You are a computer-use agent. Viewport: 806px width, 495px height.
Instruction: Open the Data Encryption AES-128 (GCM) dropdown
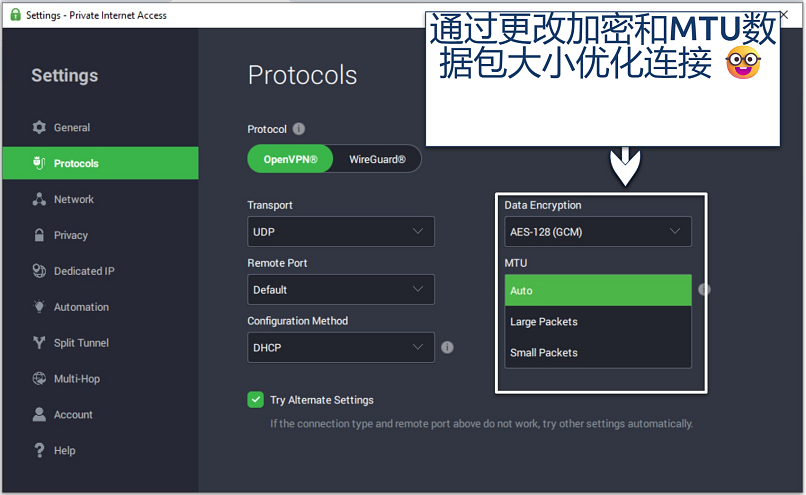tap(598, 232)
